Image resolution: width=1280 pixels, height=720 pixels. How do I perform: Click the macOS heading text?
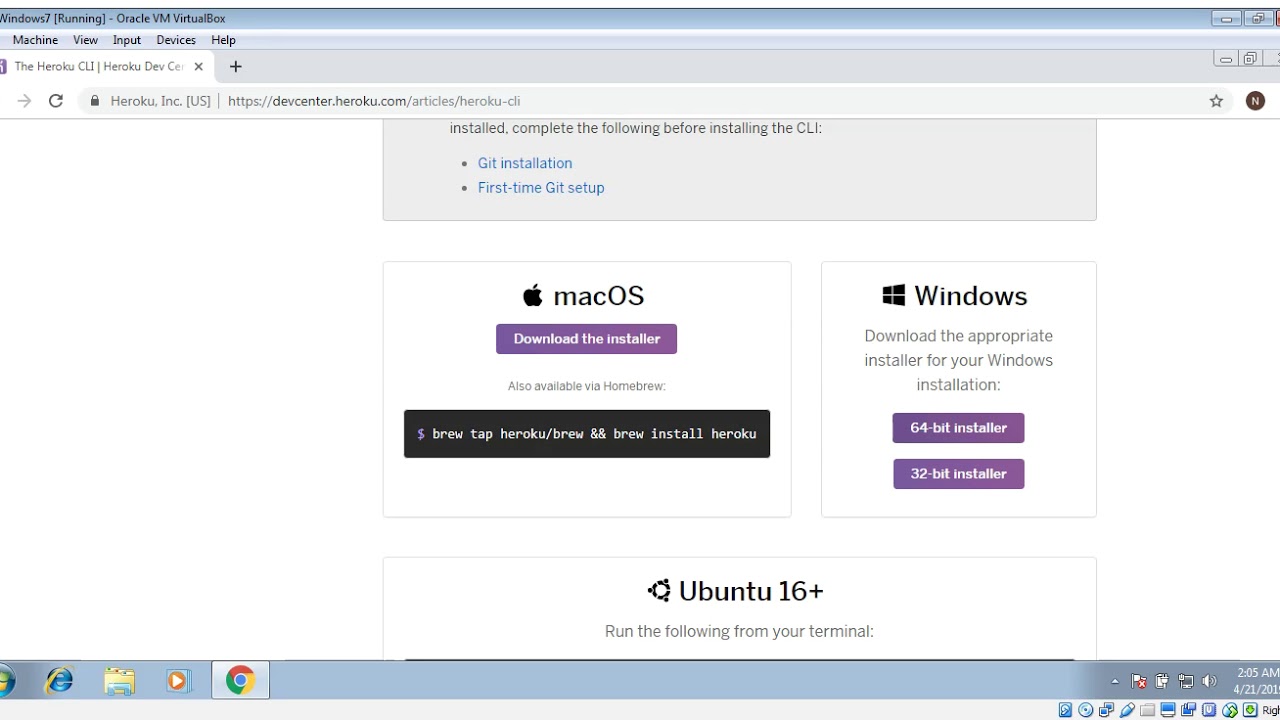[x=599, y=296]
